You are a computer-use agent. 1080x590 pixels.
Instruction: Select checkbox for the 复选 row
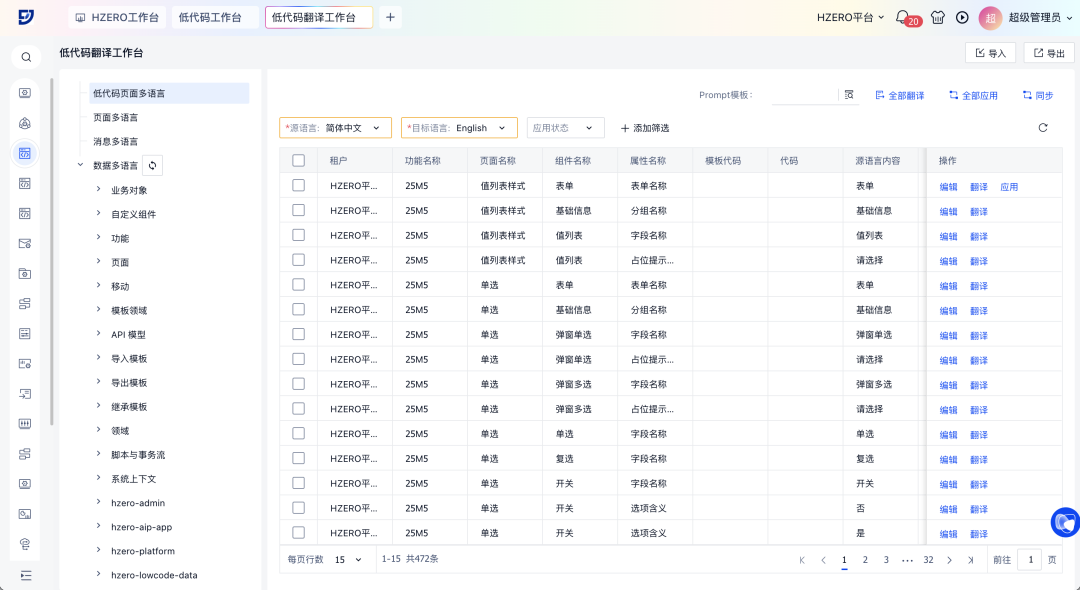pyautogui.click(x=298, y=459)
